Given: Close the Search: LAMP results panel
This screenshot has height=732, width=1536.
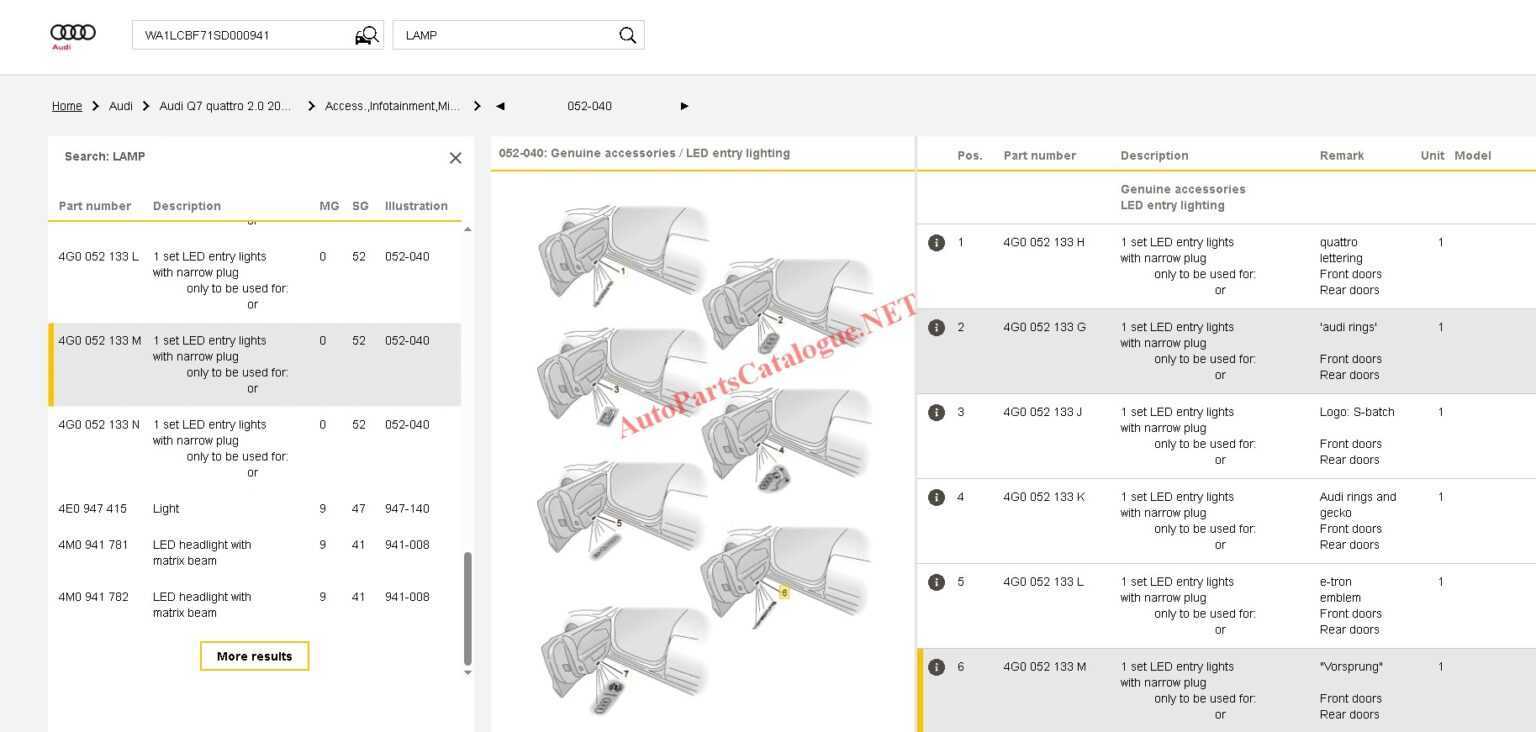Looking at the screenshot, I should click(455, 158).
